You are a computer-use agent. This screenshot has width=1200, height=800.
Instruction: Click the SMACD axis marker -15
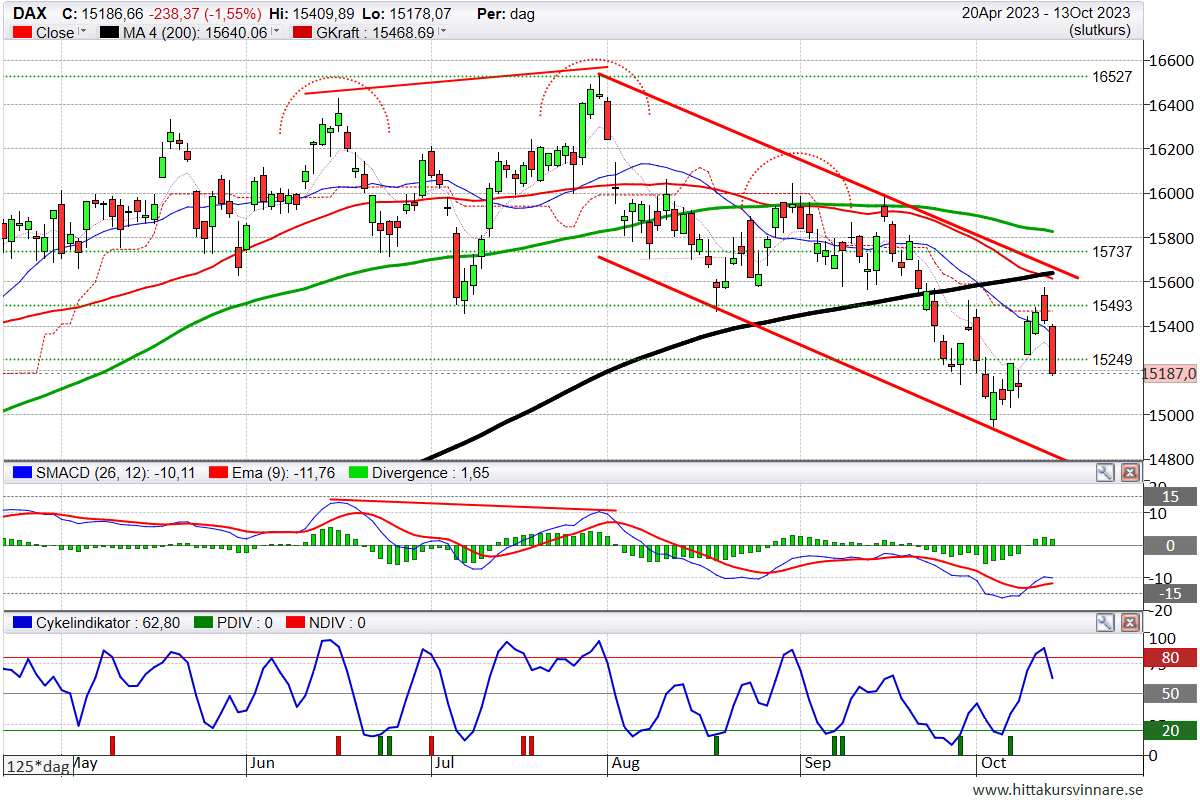[x=1170, y=593]
